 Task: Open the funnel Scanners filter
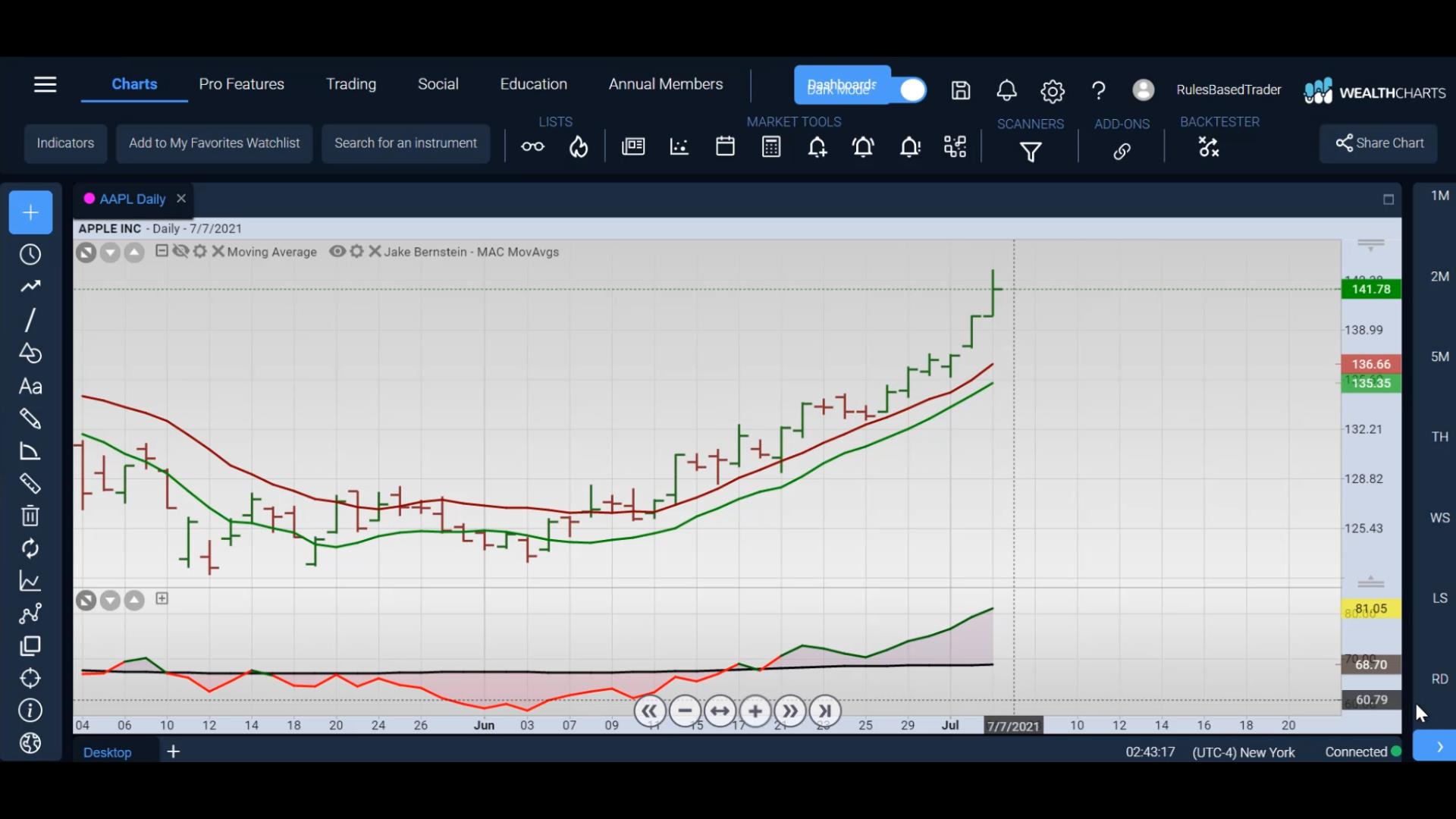pos(1031,152)
